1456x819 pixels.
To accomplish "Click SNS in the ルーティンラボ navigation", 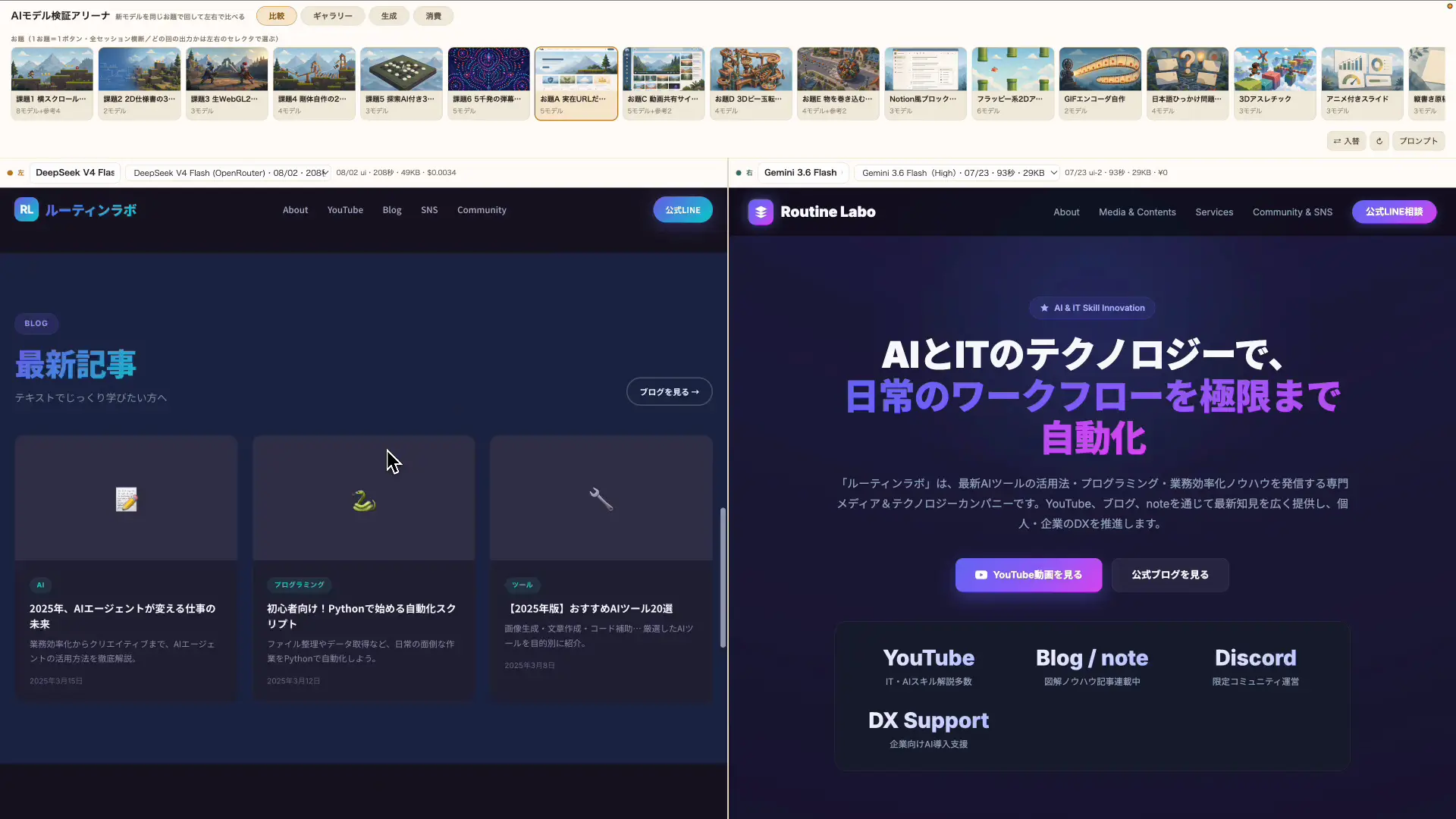I will [x=429, y=210].
